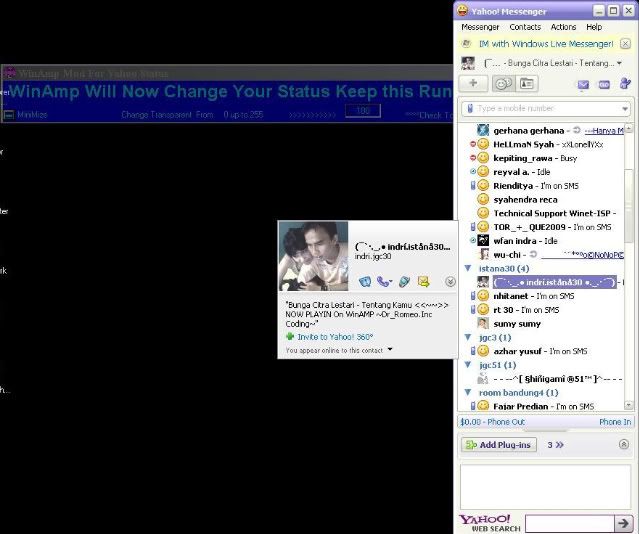Select contact azhar yusuf
The width and height of the screenshot is (639, 534).
coord(517,351)
